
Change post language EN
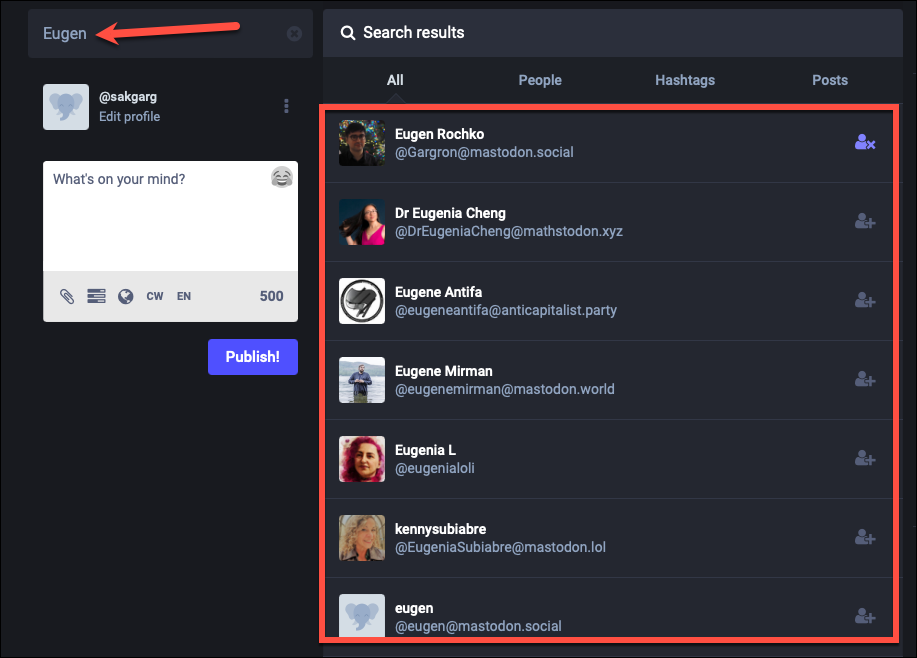[184, 297]
